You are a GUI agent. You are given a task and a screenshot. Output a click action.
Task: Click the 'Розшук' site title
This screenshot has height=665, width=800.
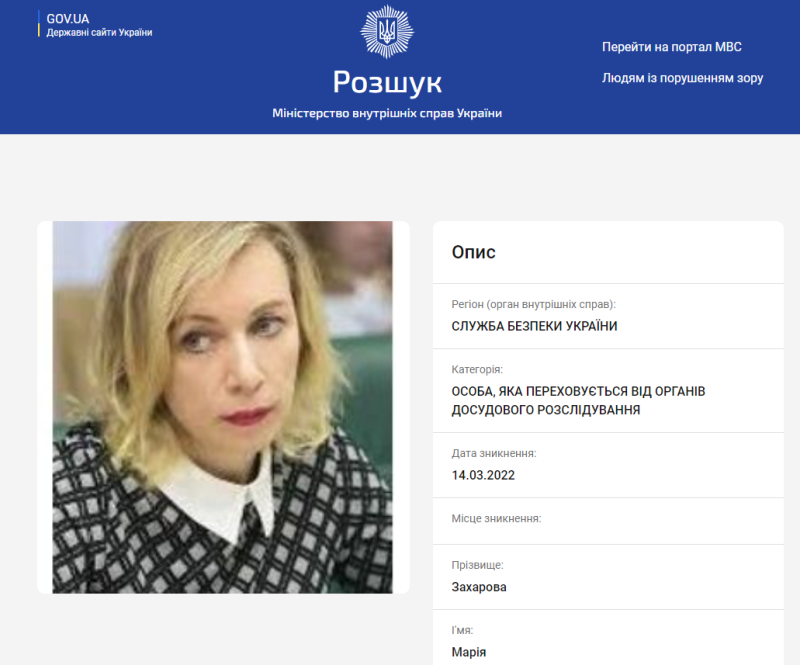tap(387, 82)
